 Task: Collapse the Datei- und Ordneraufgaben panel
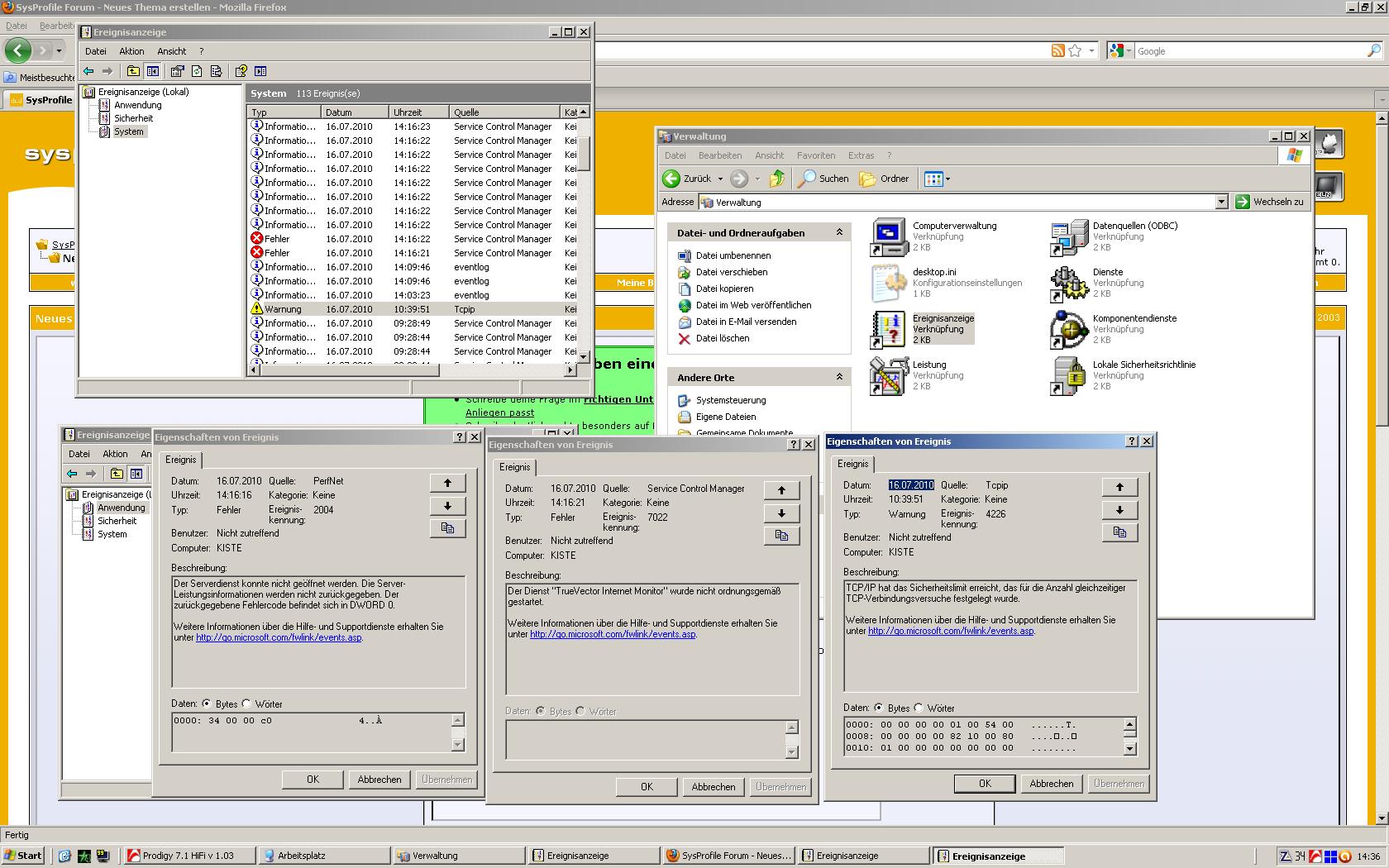839,232
